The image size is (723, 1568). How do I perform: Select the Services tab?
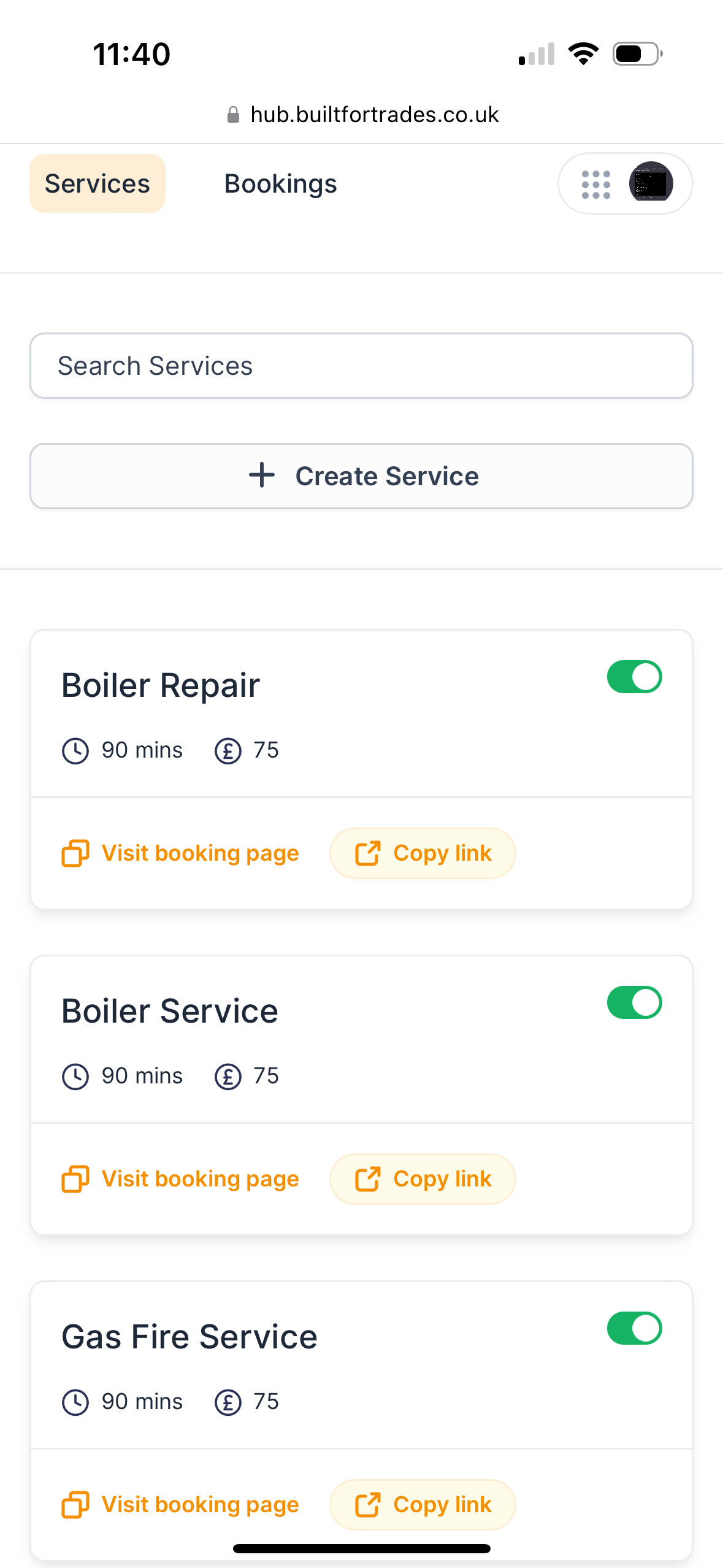[97, 183]
